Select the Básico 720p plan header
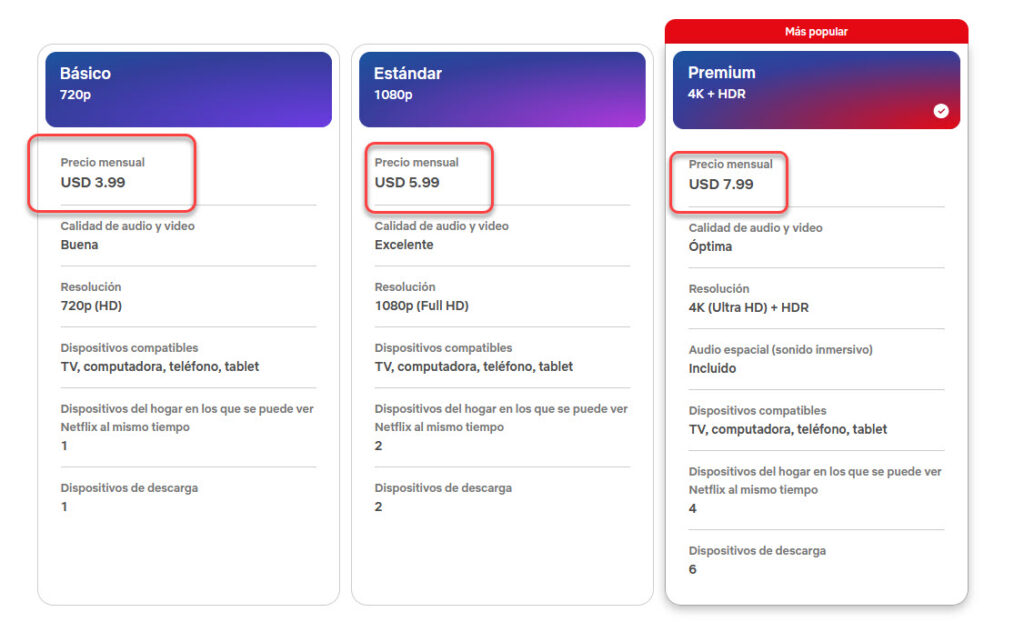 188,89
